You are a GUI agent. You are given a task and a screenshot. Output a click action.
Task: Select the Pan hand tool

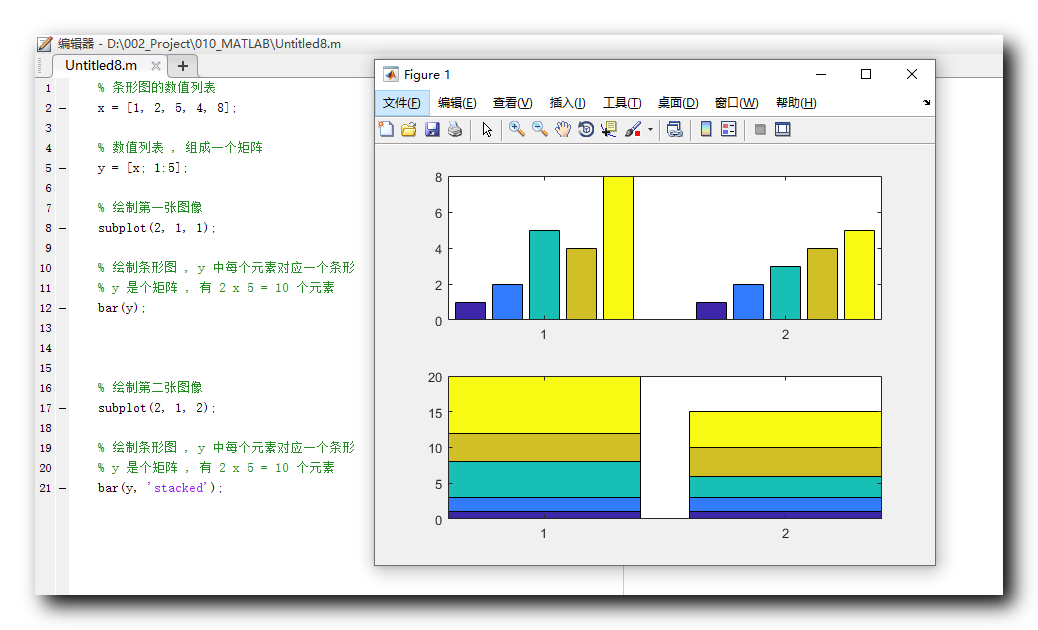pos(563,129)
